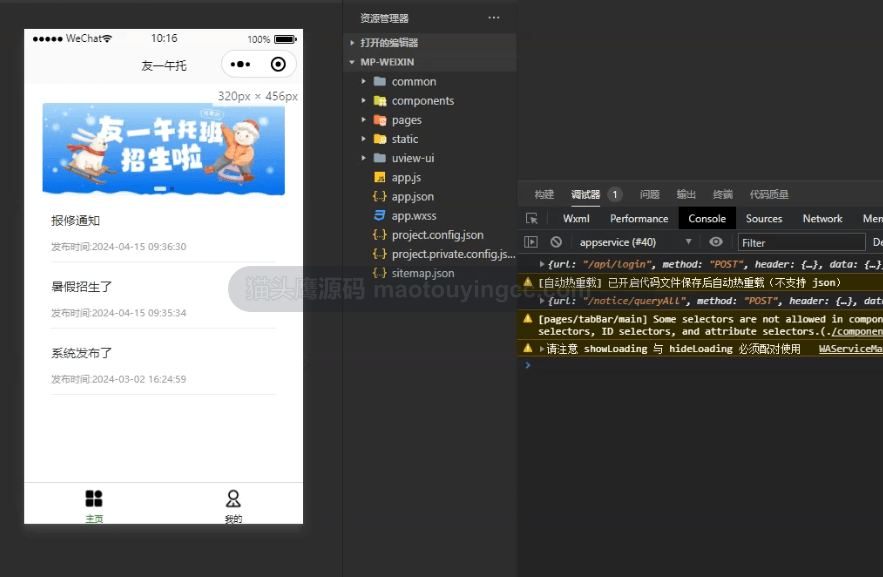This screenshot has height=577, width=883.
Task: Expand the showLoading warning message
Action: (542, 349)
